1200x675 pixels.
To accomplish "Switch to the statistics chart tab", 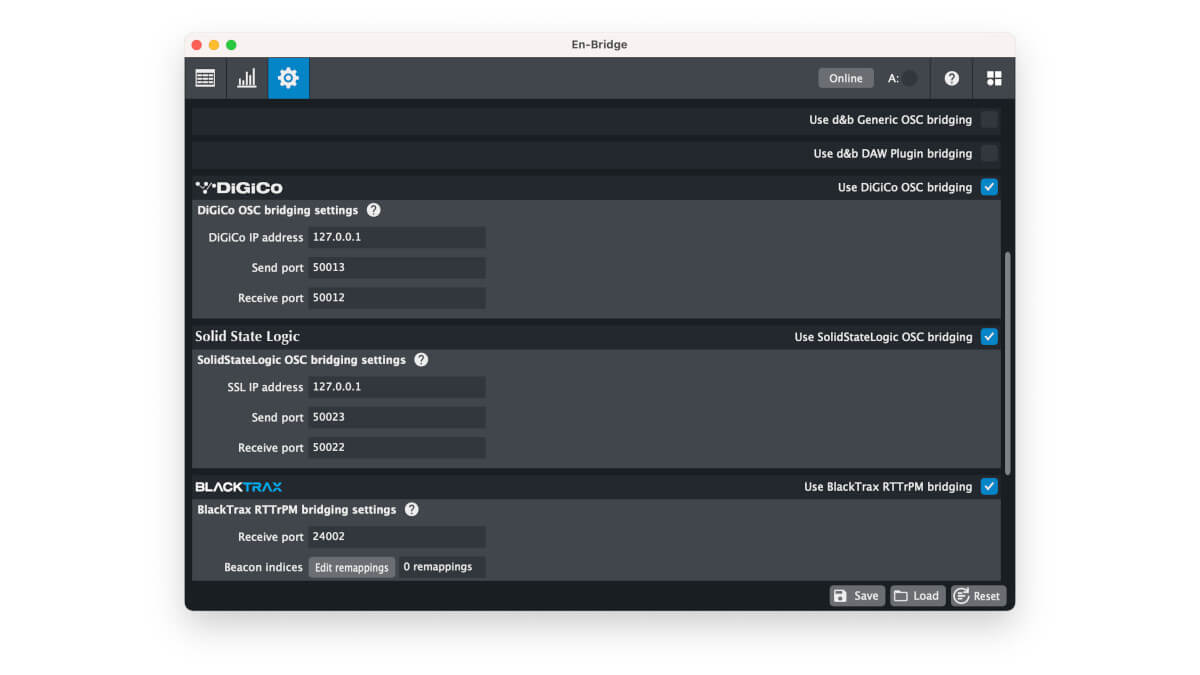I will click(x=246, y=78).
